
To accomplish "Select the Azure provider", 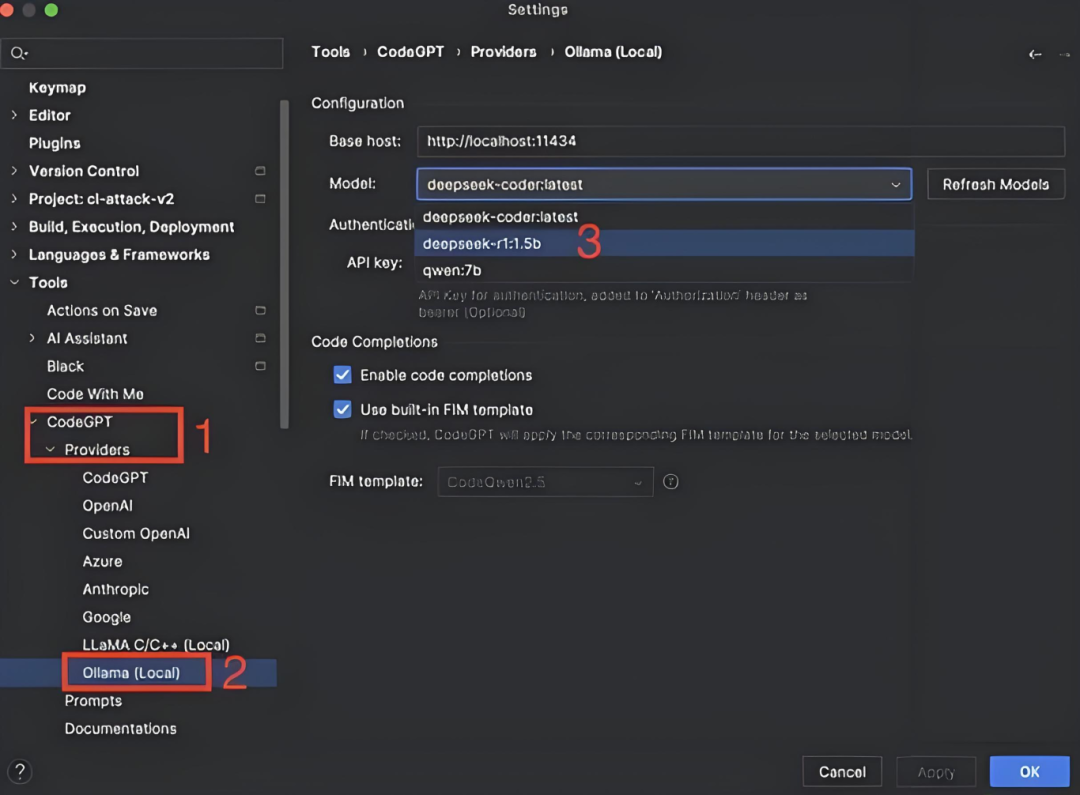I will [103, 561].
